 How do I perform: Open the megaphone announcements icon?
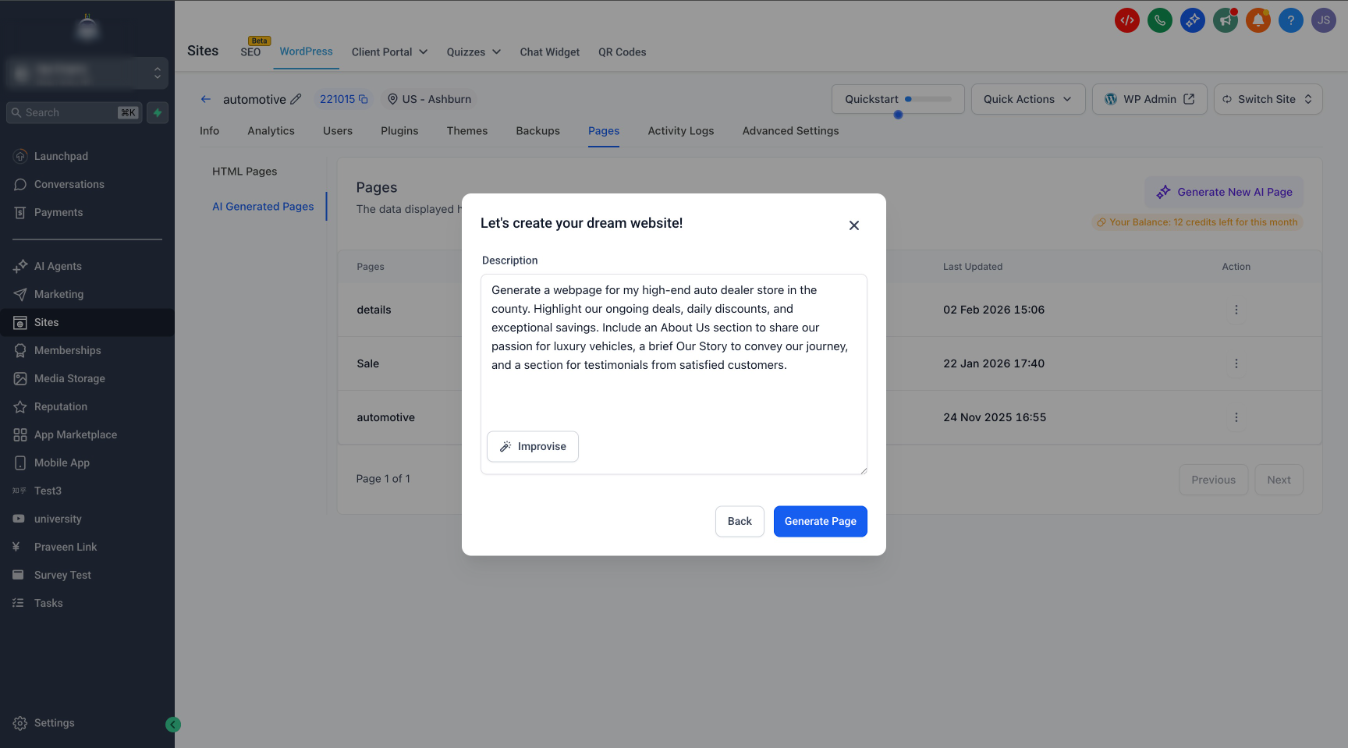pyautogui.click(x=1225, y=20)
